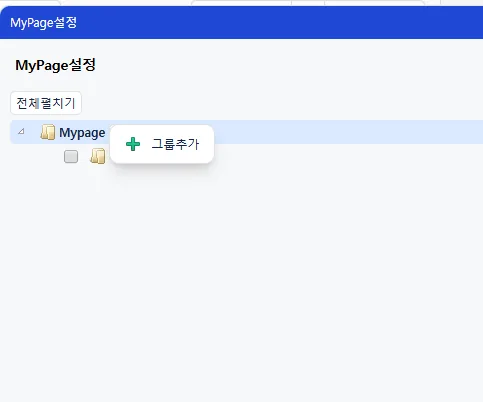The height and width of the screenshot is (402, 483).
Task: Tick the checkbox under Mypage node
Action: click(x=71, y=156)
